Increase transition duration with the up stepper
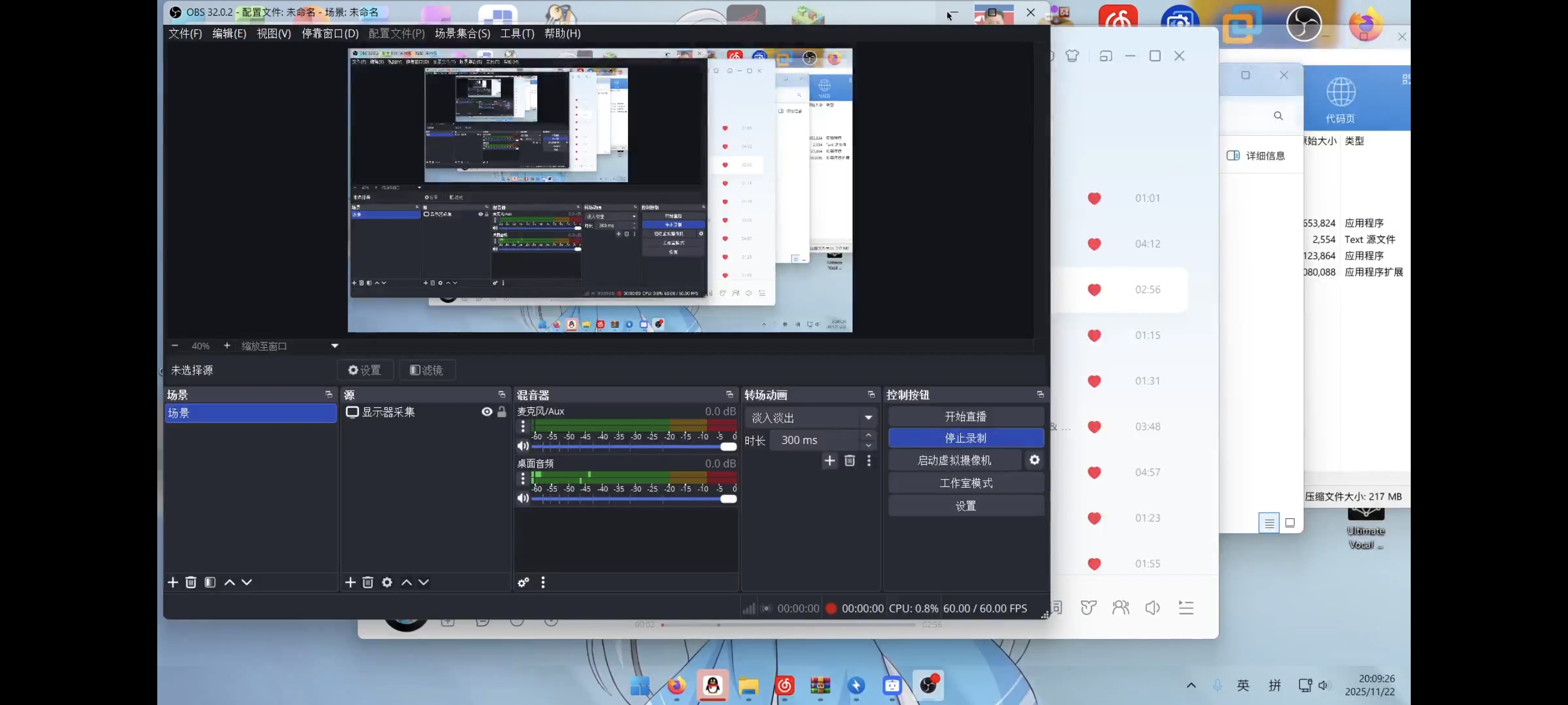The width and height of the screenshot is (1568, 705). click(x=868, y=435)
